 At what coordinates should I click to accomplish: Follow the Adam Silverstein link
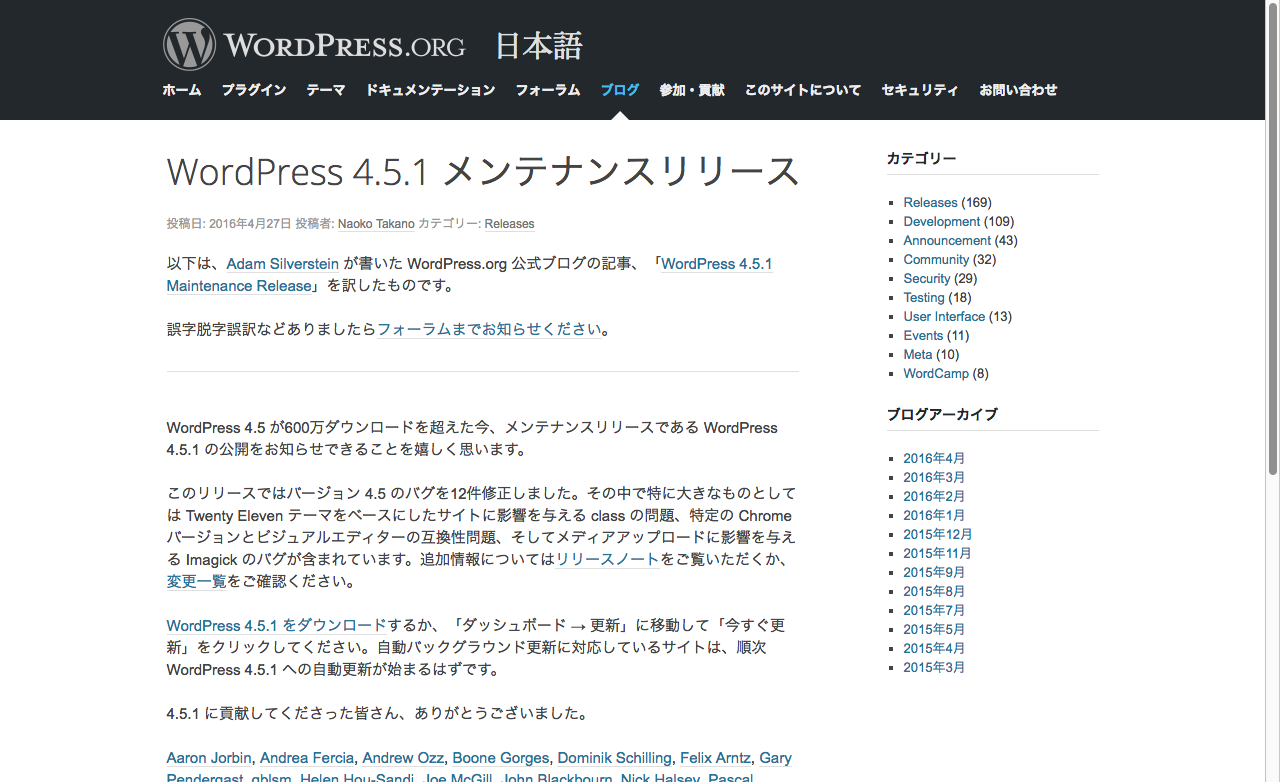pyautogui.click(x=283, y=264)
